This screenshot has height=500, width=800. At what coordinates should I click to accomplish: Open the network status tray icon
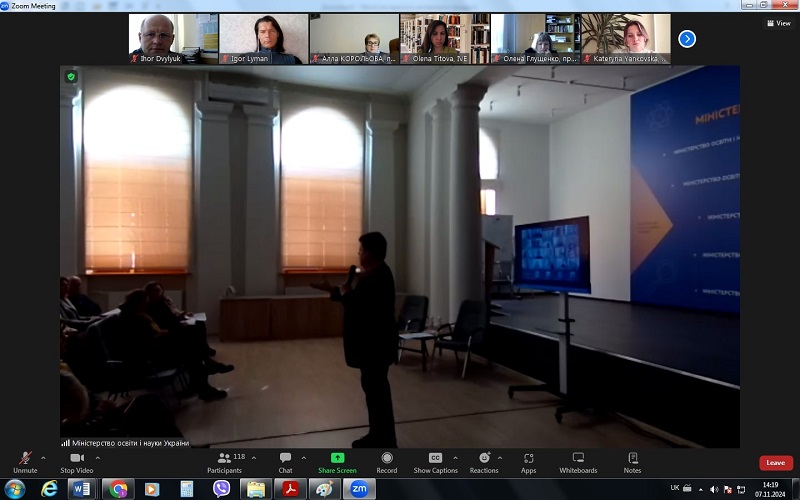click(x=741, y=489)
